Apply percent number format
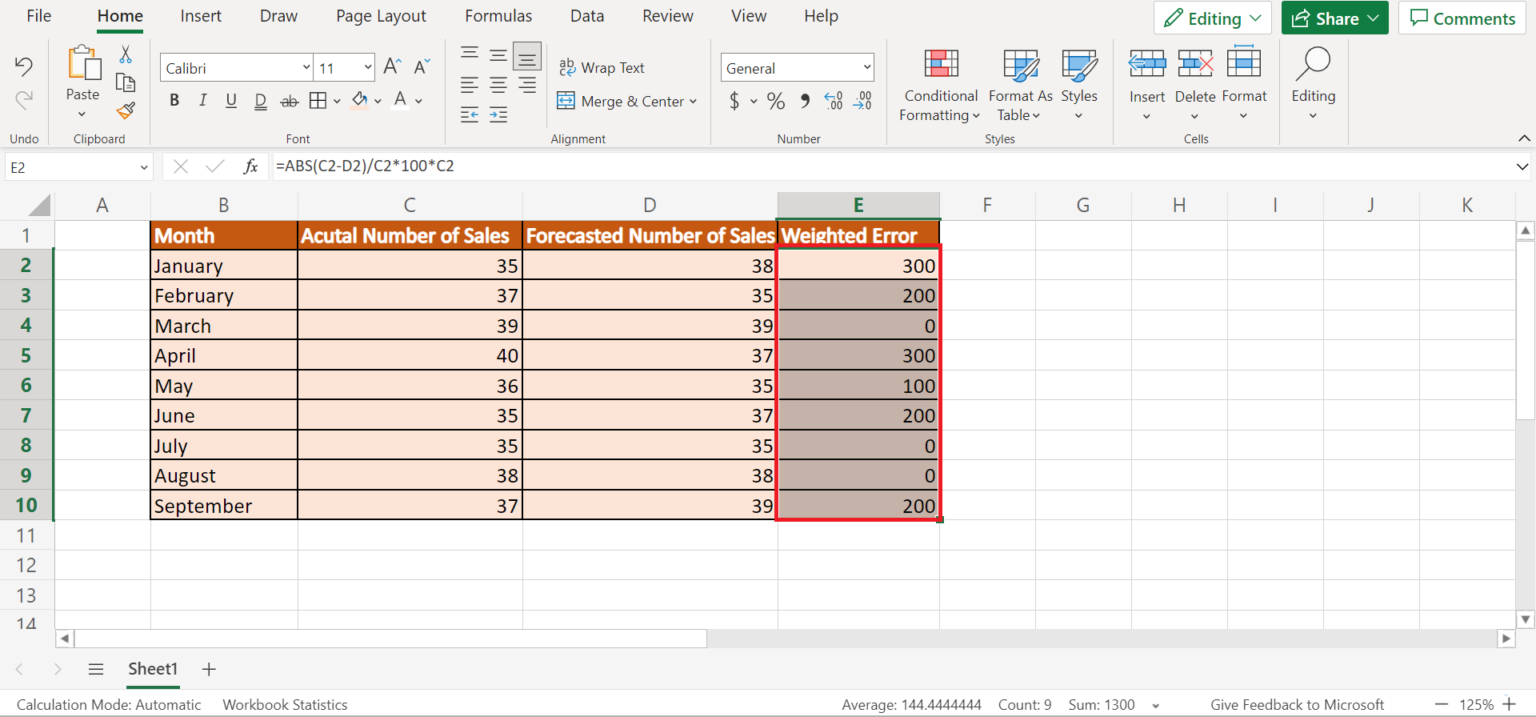The width and height of the screenshot is (1536, 717). (x=776, y=100)
